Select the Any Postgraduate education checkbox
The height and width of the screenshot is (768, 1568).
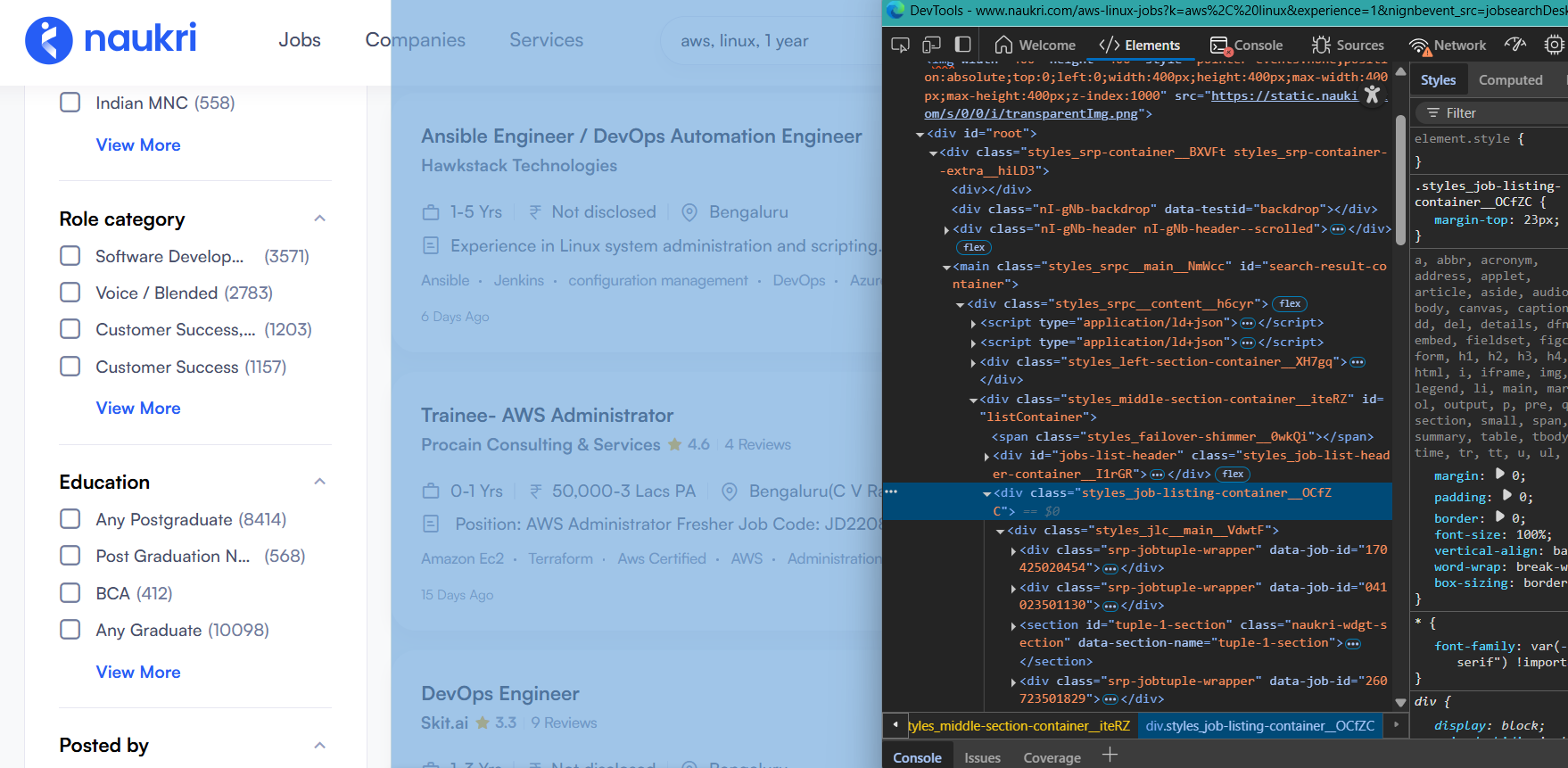pos(70,519)
